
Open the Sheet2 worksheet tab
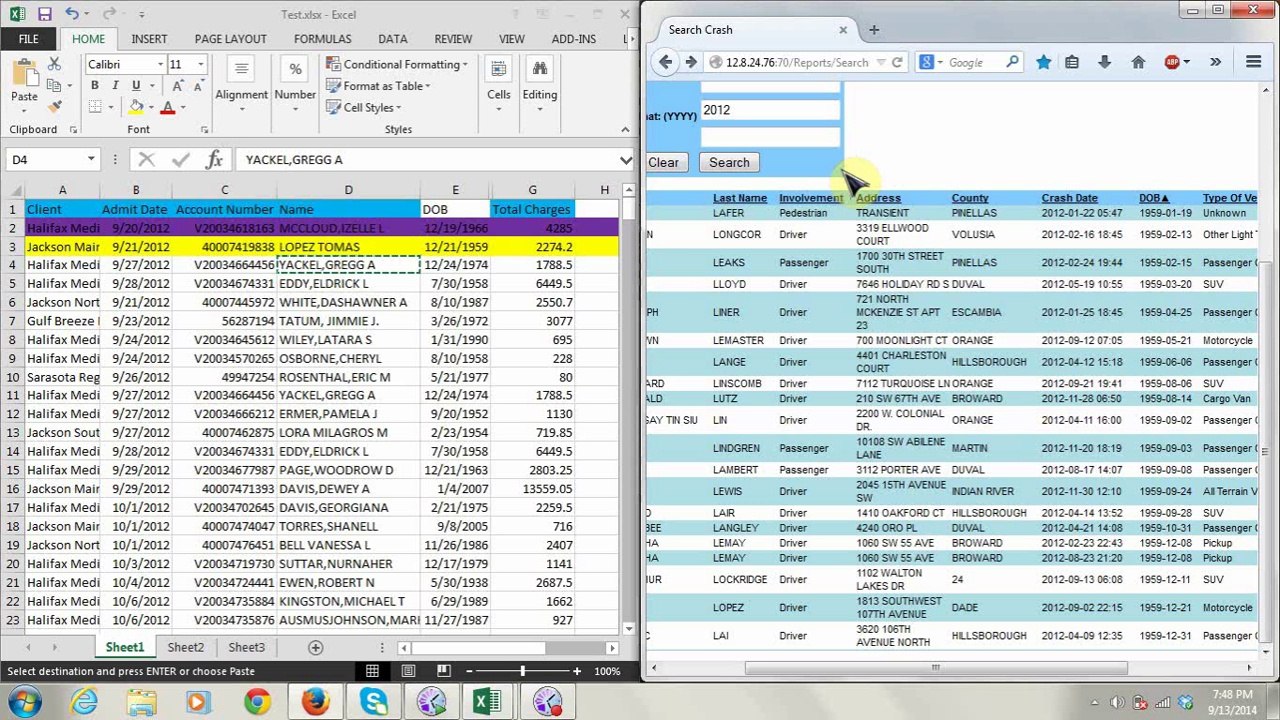pos(185,648)
